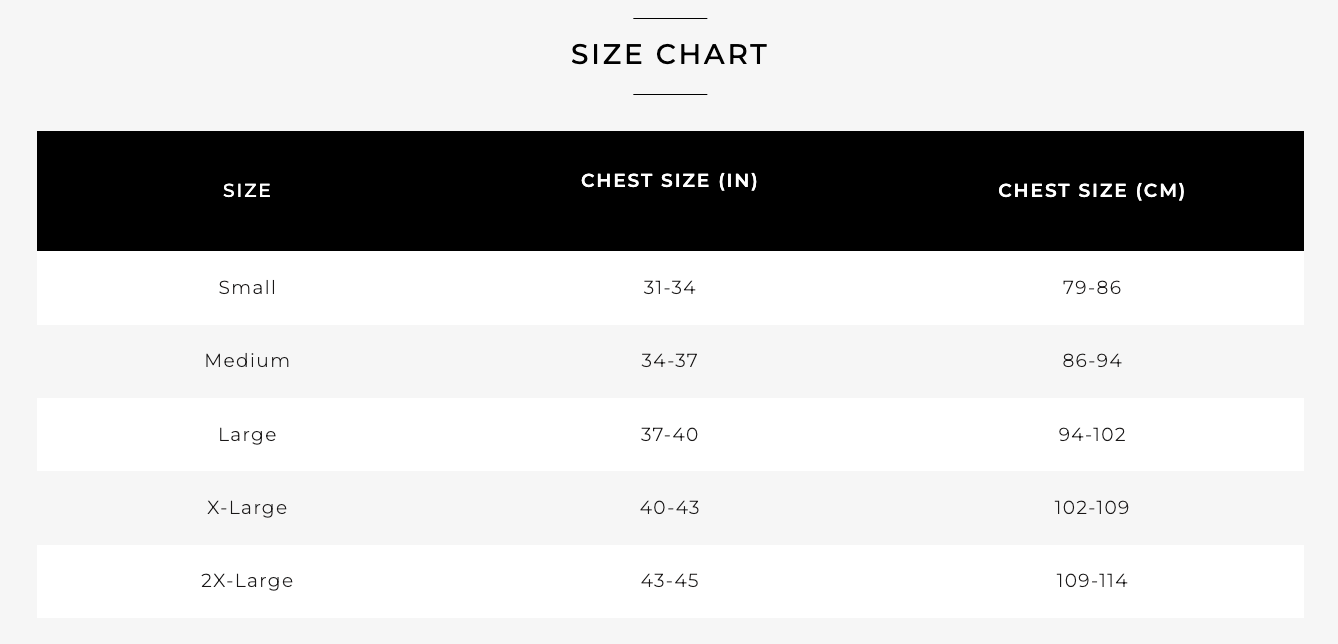Click the SIZE column header

tap(247, 191)
